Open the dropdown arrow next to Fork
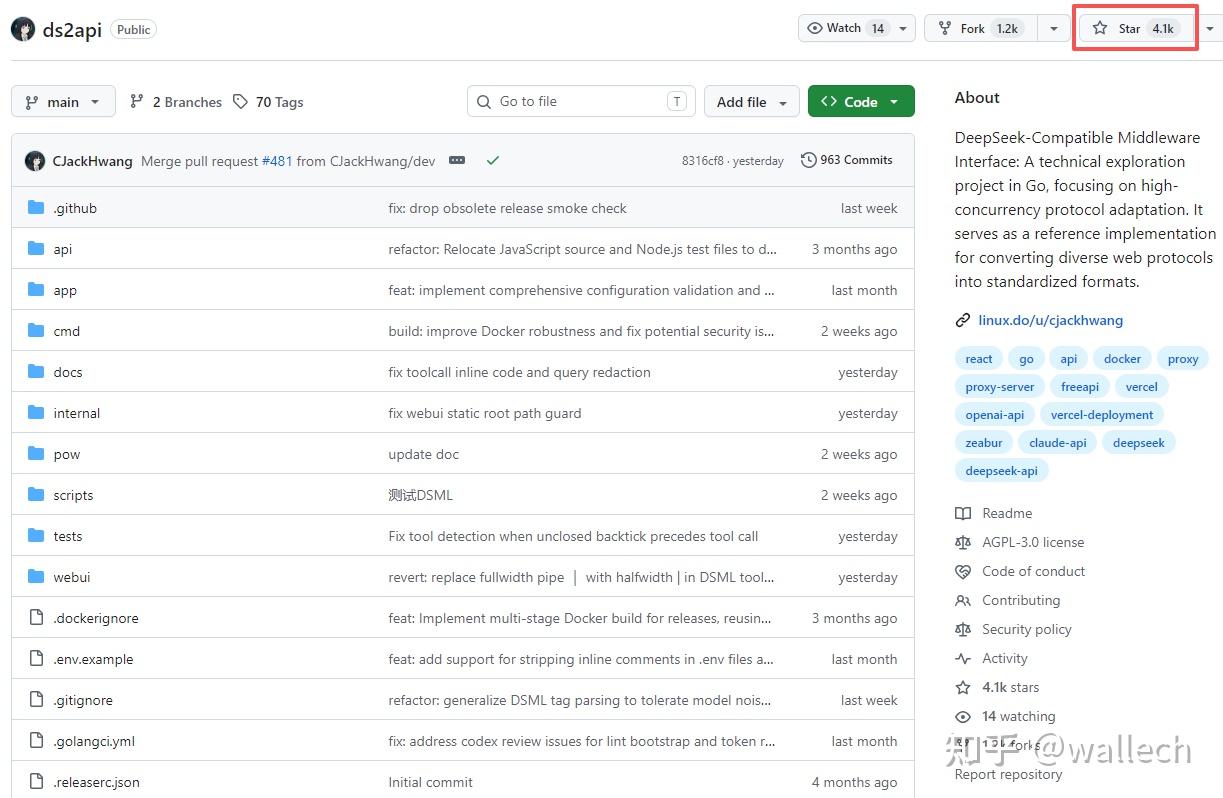Screen dimensions: 1223x798 (x=1053, y=29)
